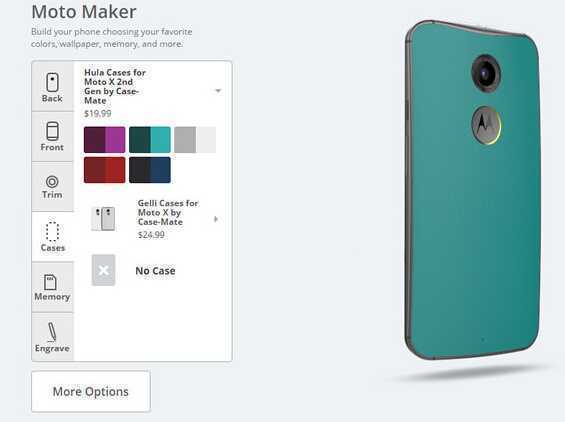Select the gray and white Hula case swatch
Viewport: 565px width, 422px height.
pyautogui.click(x=195, y=139)
